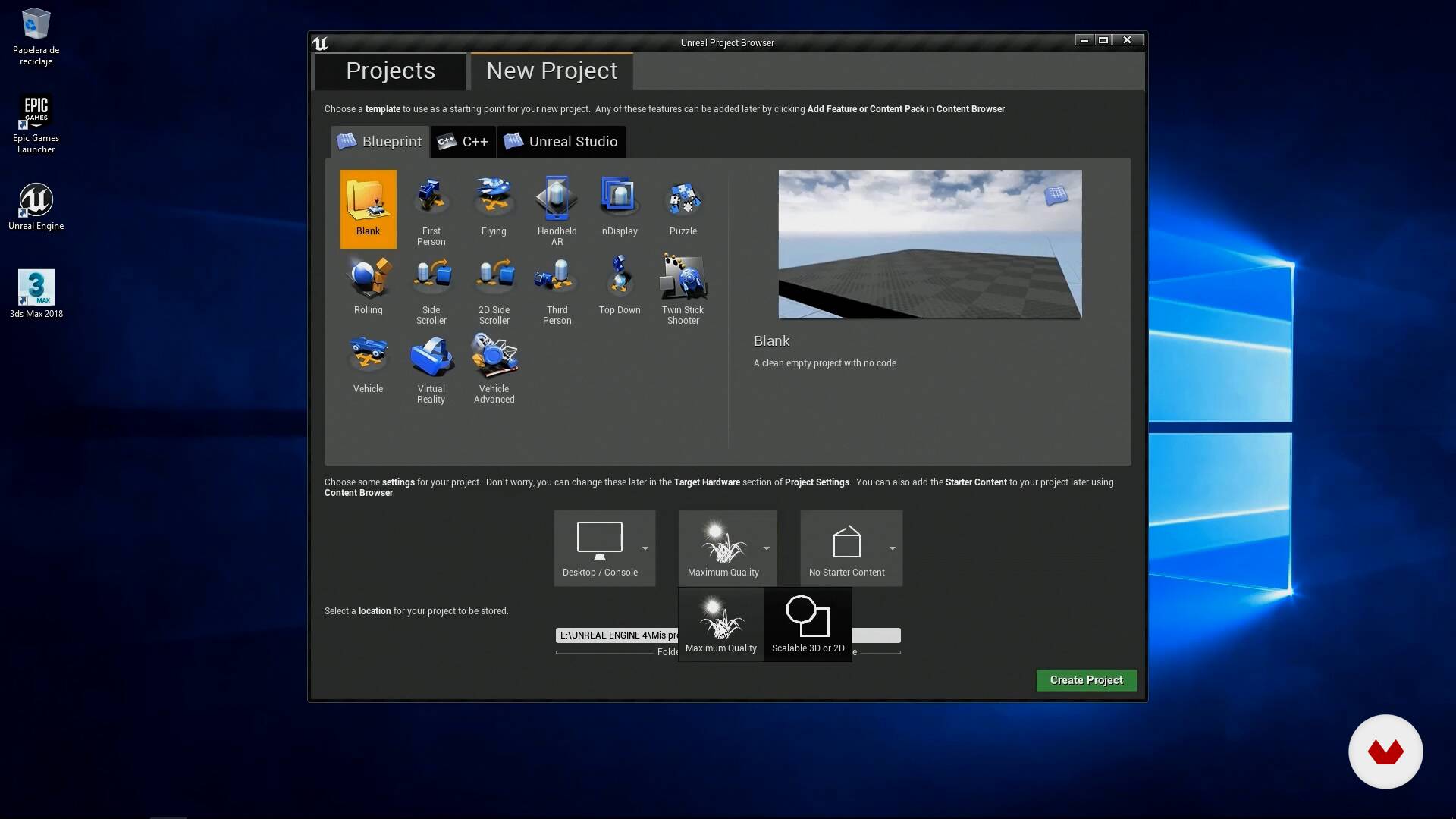This screenshot has height=819, width=1456.
Task: Click the Blank template preview image
Action: pos(930,244)
